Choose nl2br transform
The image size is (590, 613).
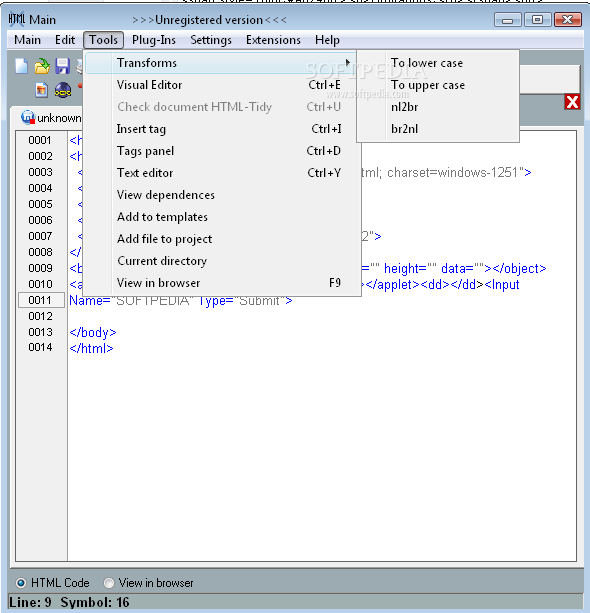click(438, 107)
